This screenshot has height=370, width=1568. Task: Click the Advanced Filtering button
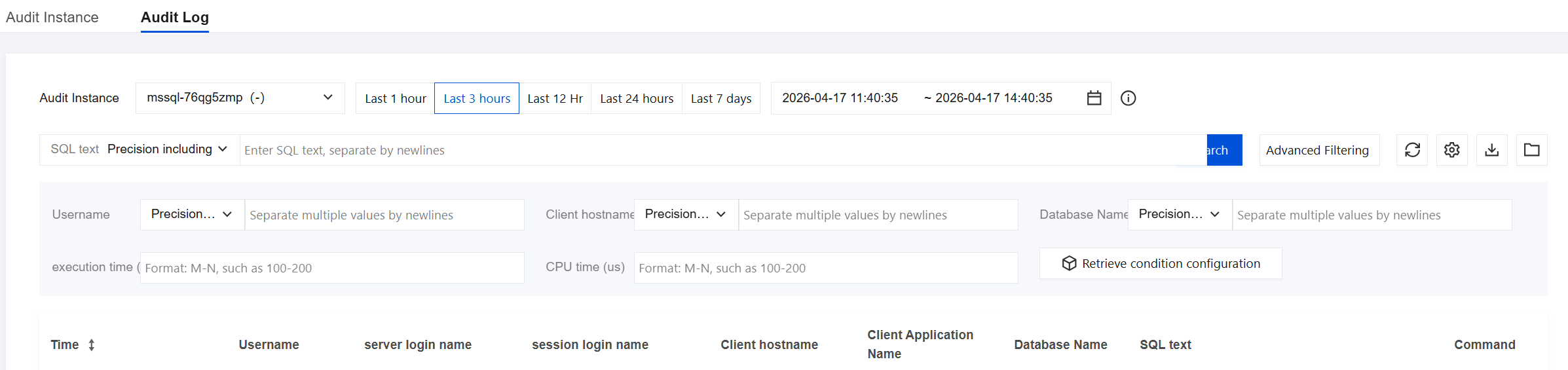1317,150
